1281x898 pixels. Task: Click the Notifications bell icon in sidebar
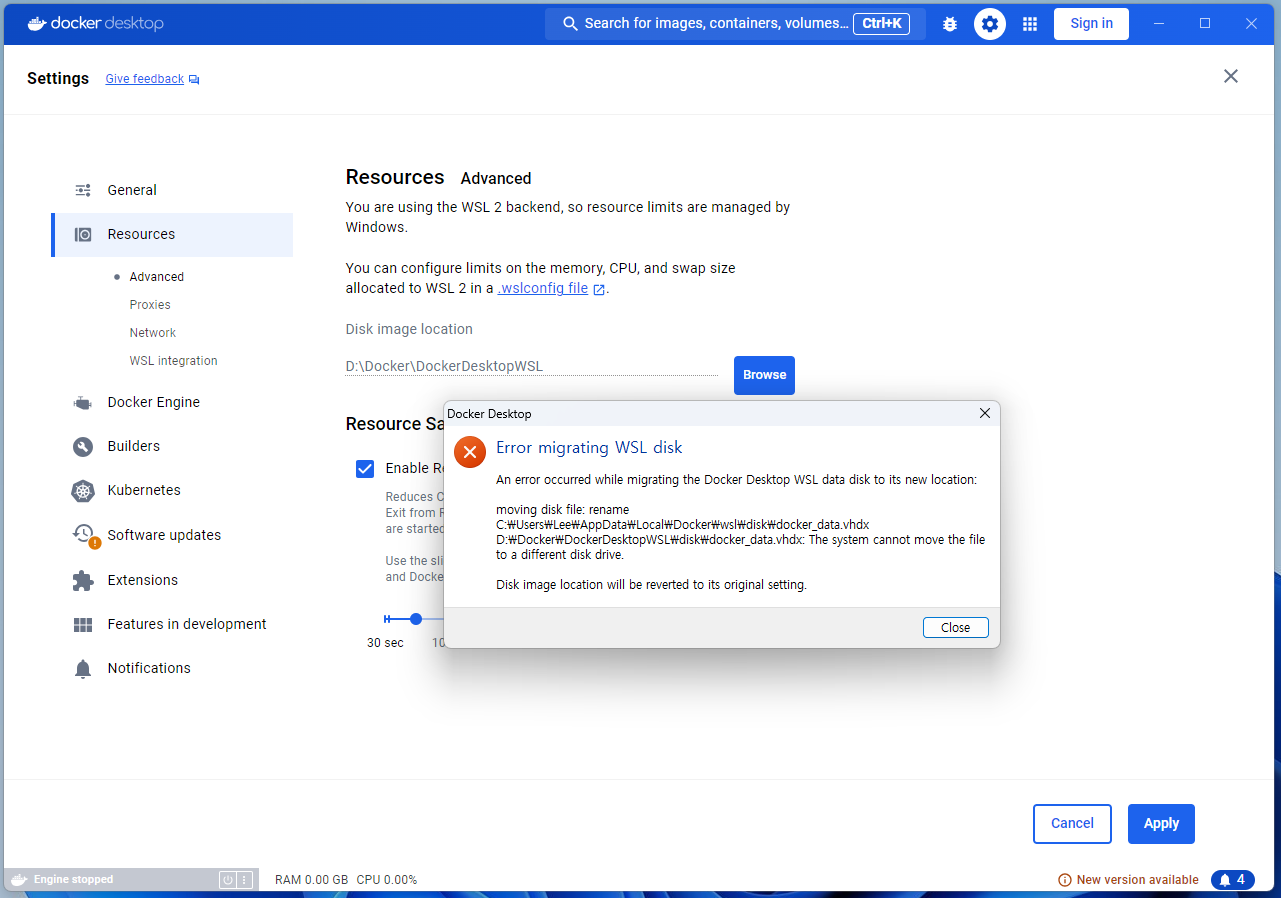(83, 668)
